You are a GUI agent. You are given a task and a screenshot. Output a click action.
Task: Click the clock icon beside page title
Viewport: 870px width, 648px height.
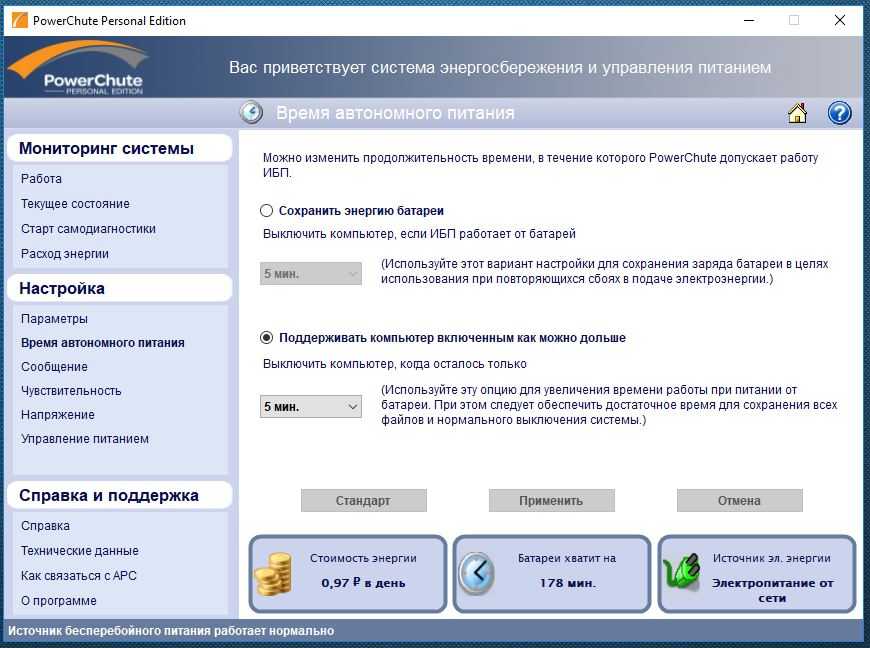click(251, 113)
